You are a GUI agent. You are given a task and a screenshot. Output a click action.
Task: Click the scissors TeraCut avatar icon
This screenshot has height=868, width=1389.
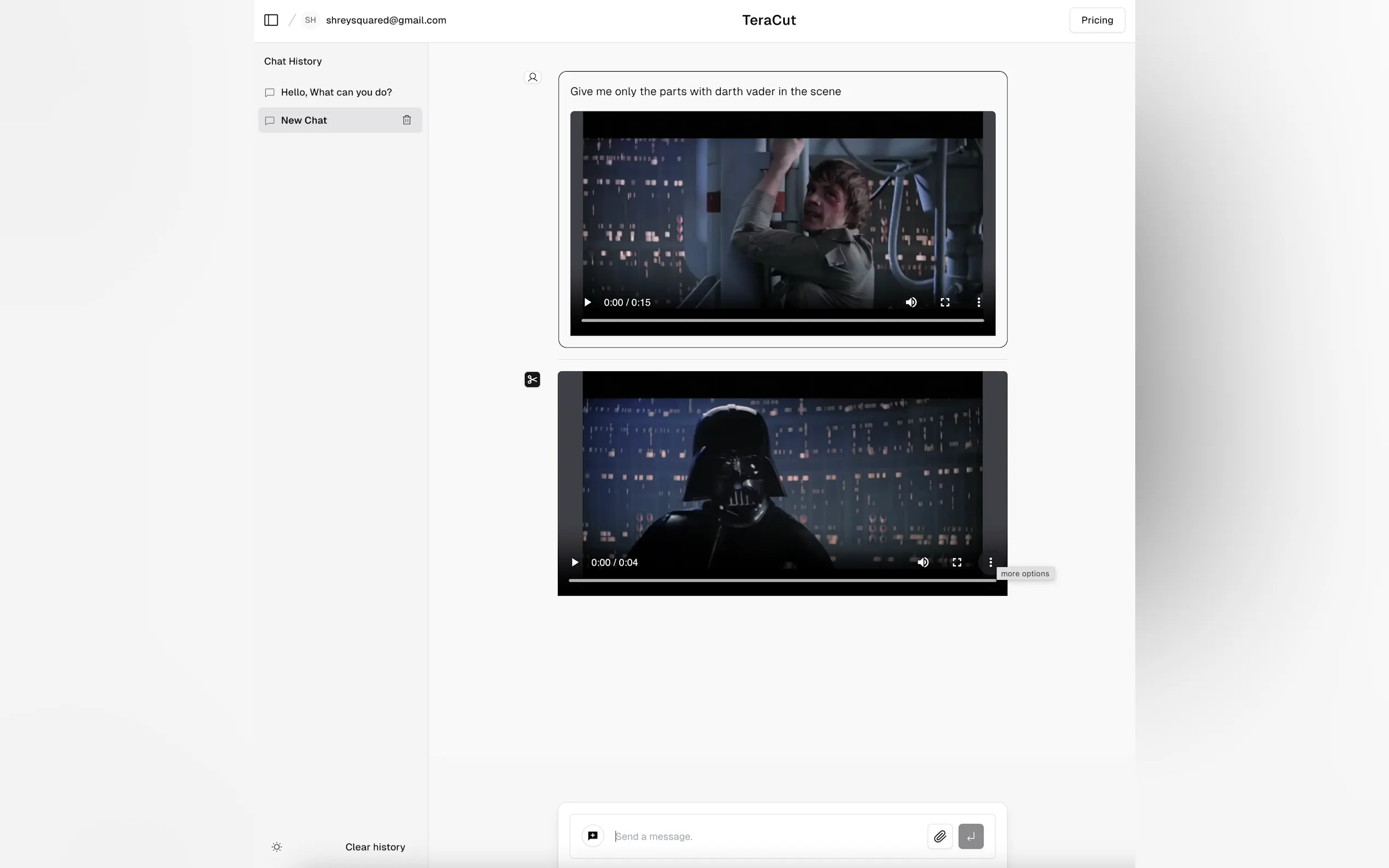pyautogui.click(x=532, y=379)
